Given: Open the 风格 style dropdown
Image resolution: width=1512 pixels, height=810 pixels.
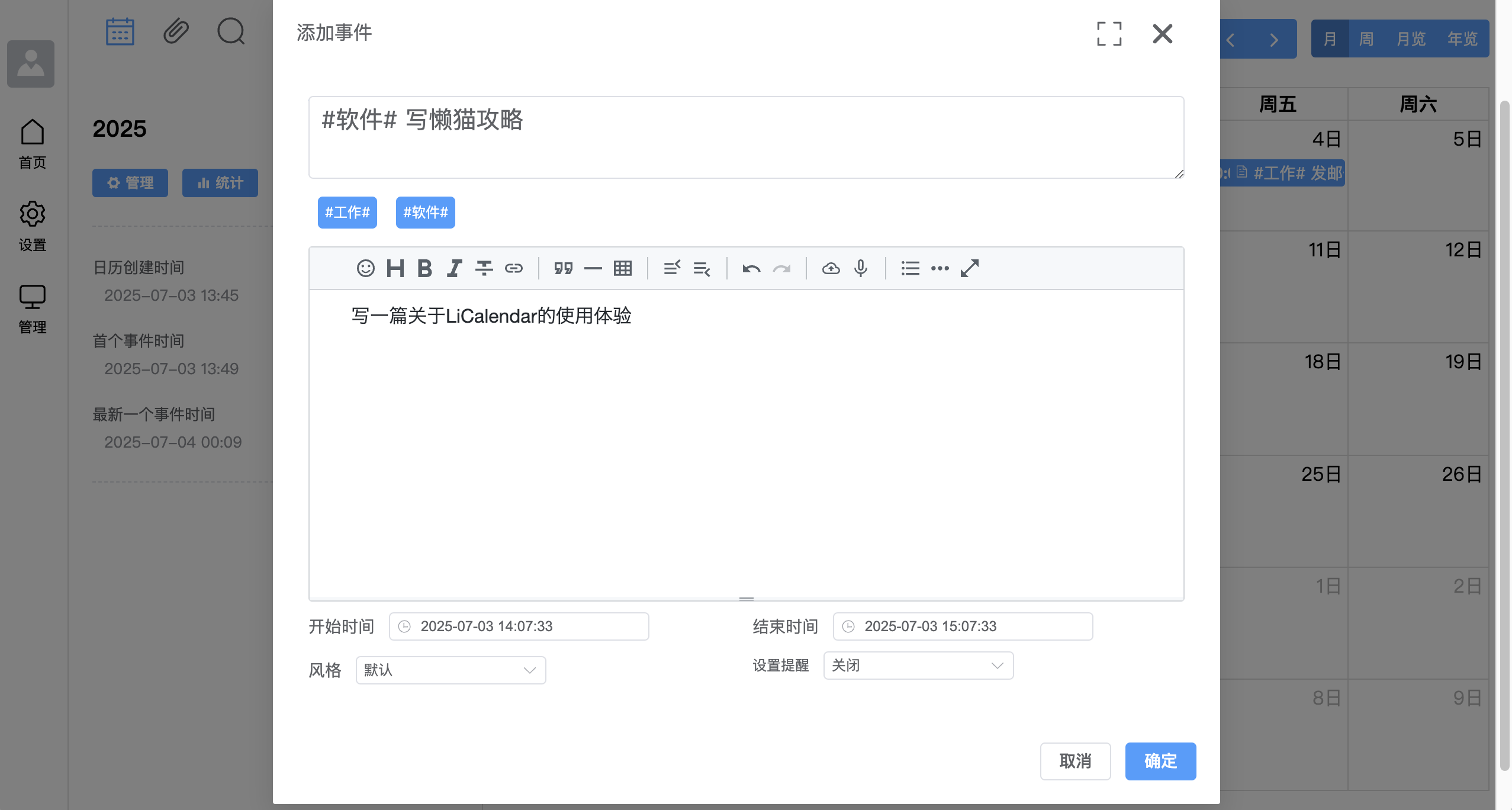Looking at the screenshot, I should click(451, 670).
